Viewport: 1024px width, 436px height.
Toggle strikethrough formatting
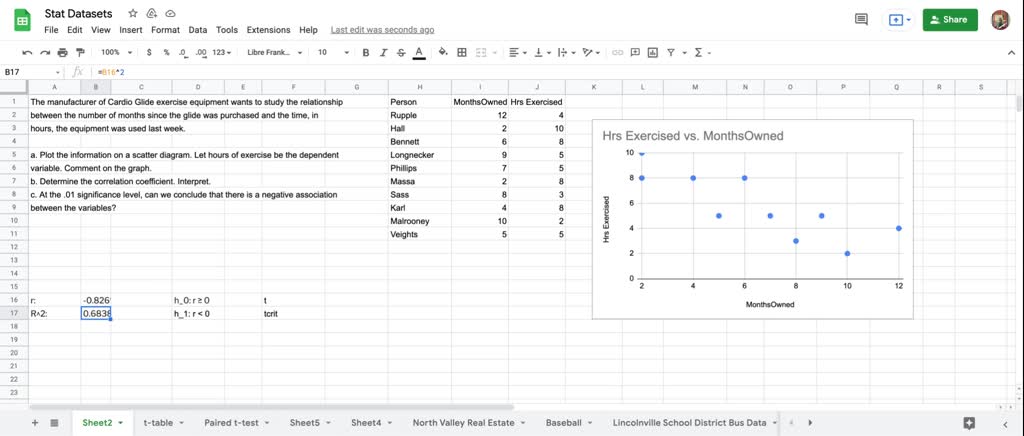pos(400,52)
